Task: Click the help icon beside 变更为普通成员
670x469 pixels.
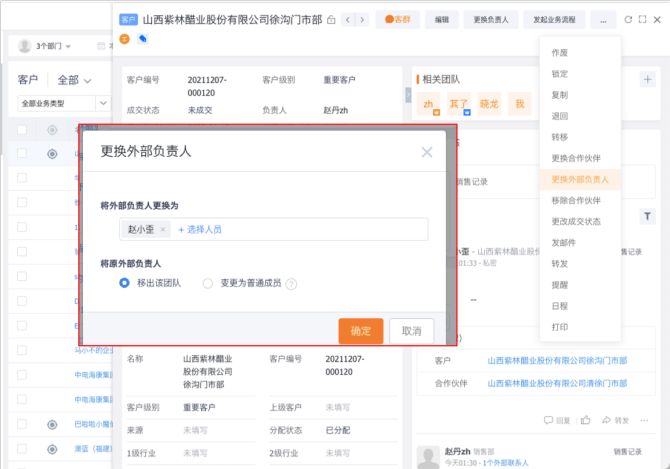Action: [x=291, y=284]
